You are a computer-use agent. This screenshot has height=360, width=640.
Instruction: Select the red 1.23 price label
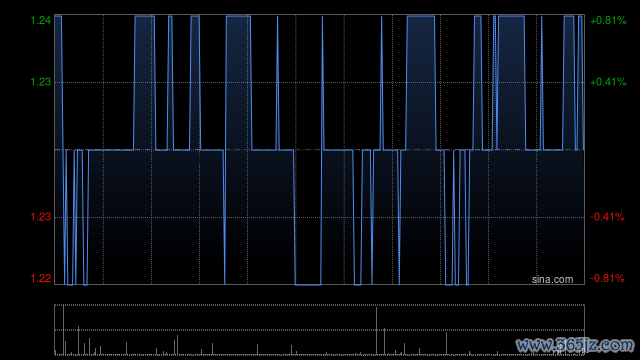(41, 217)
